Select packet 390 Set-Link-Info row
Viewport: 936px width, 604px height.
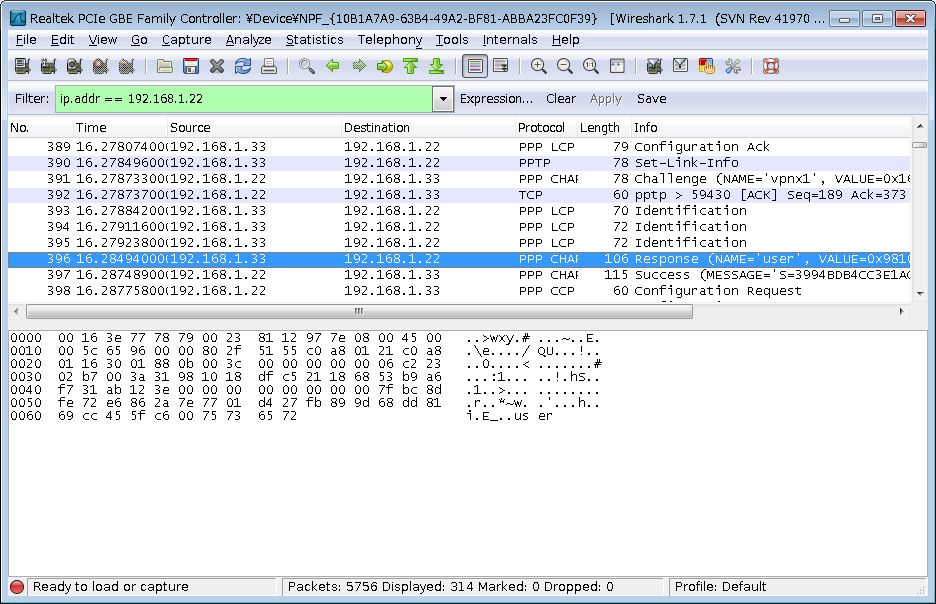pyautogui.click(x=459, y=163)
